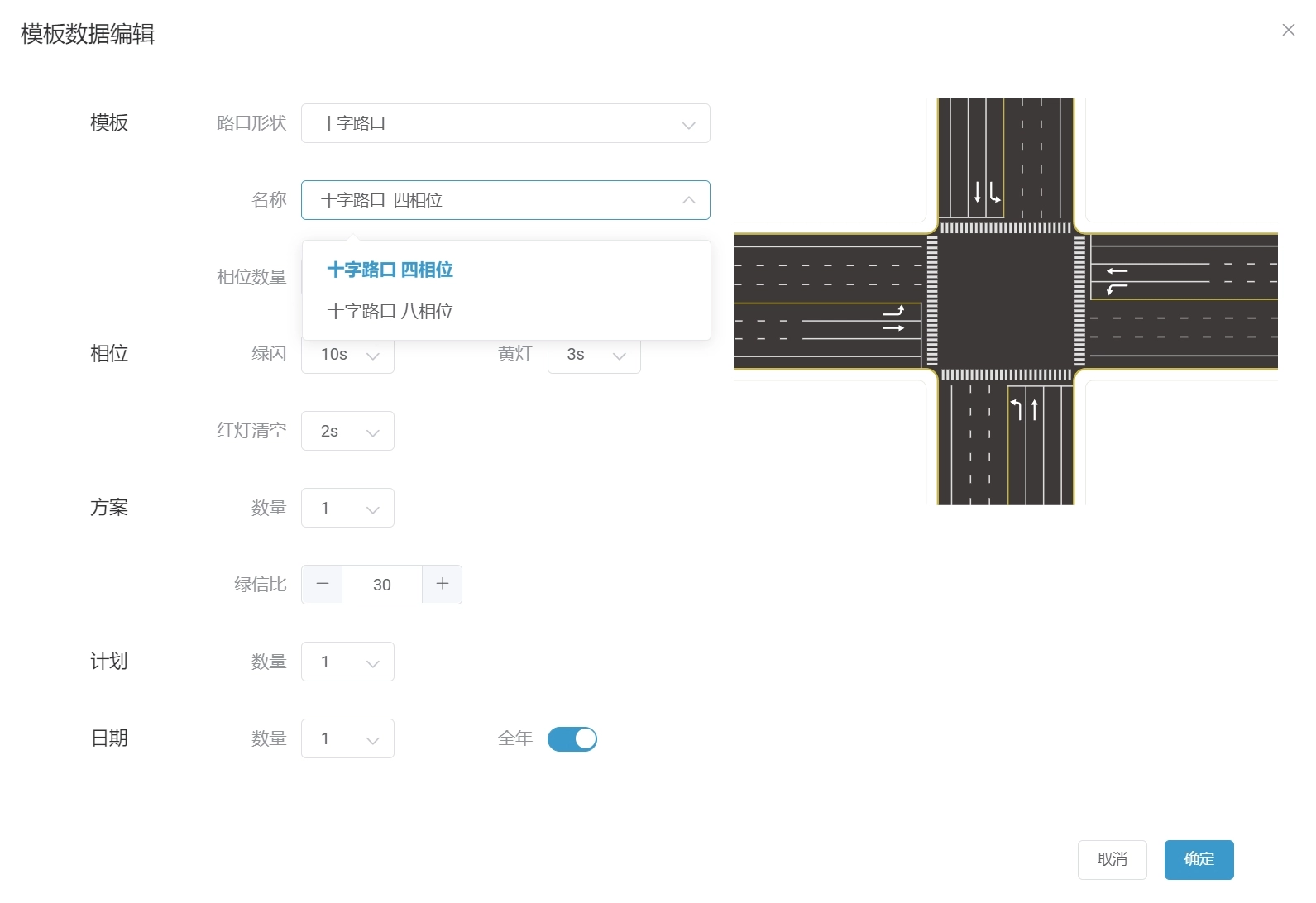Open the 计划 数量 dropdown

tap(347, 662)
